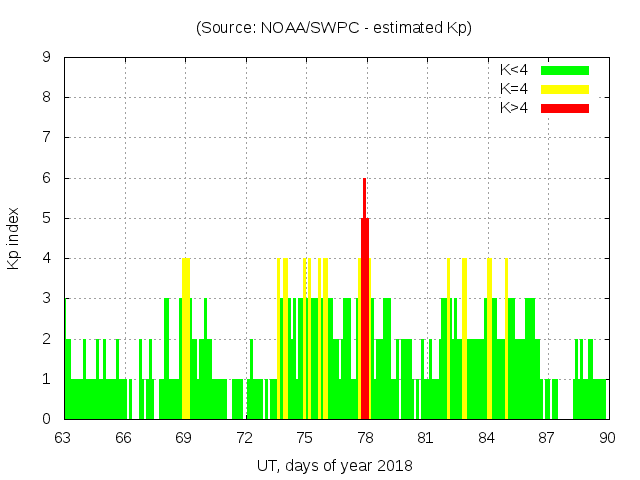Image resolution: width=640 pixels, height=480 pixels.
Task: Click the yellow K=4 legend swatch
Action: tap(565, 89)
